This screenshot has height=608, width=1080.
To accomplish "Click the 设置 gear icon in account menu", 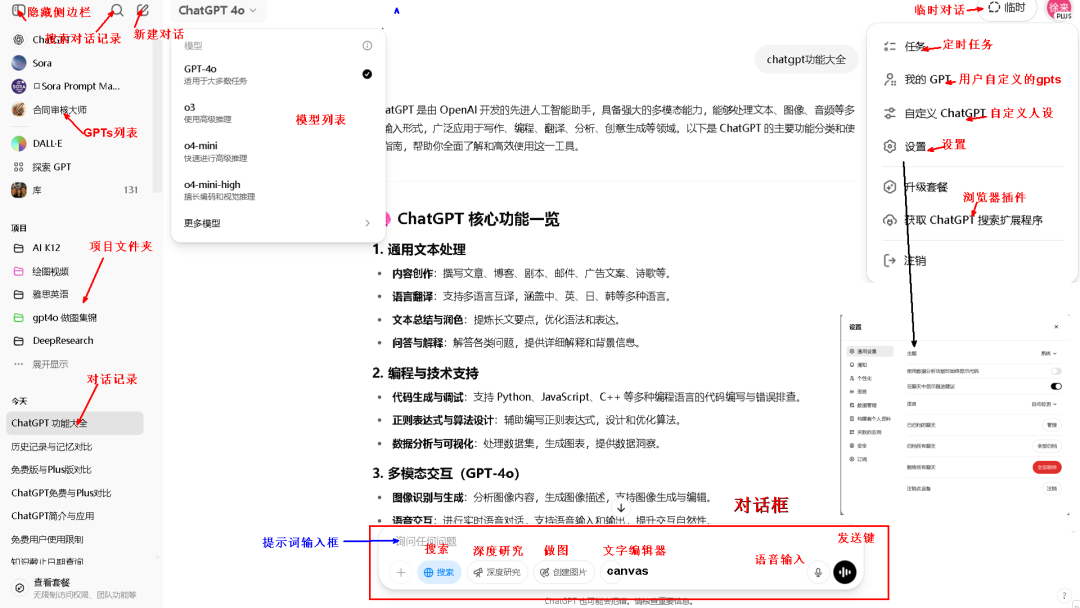I will pos(890,146).
